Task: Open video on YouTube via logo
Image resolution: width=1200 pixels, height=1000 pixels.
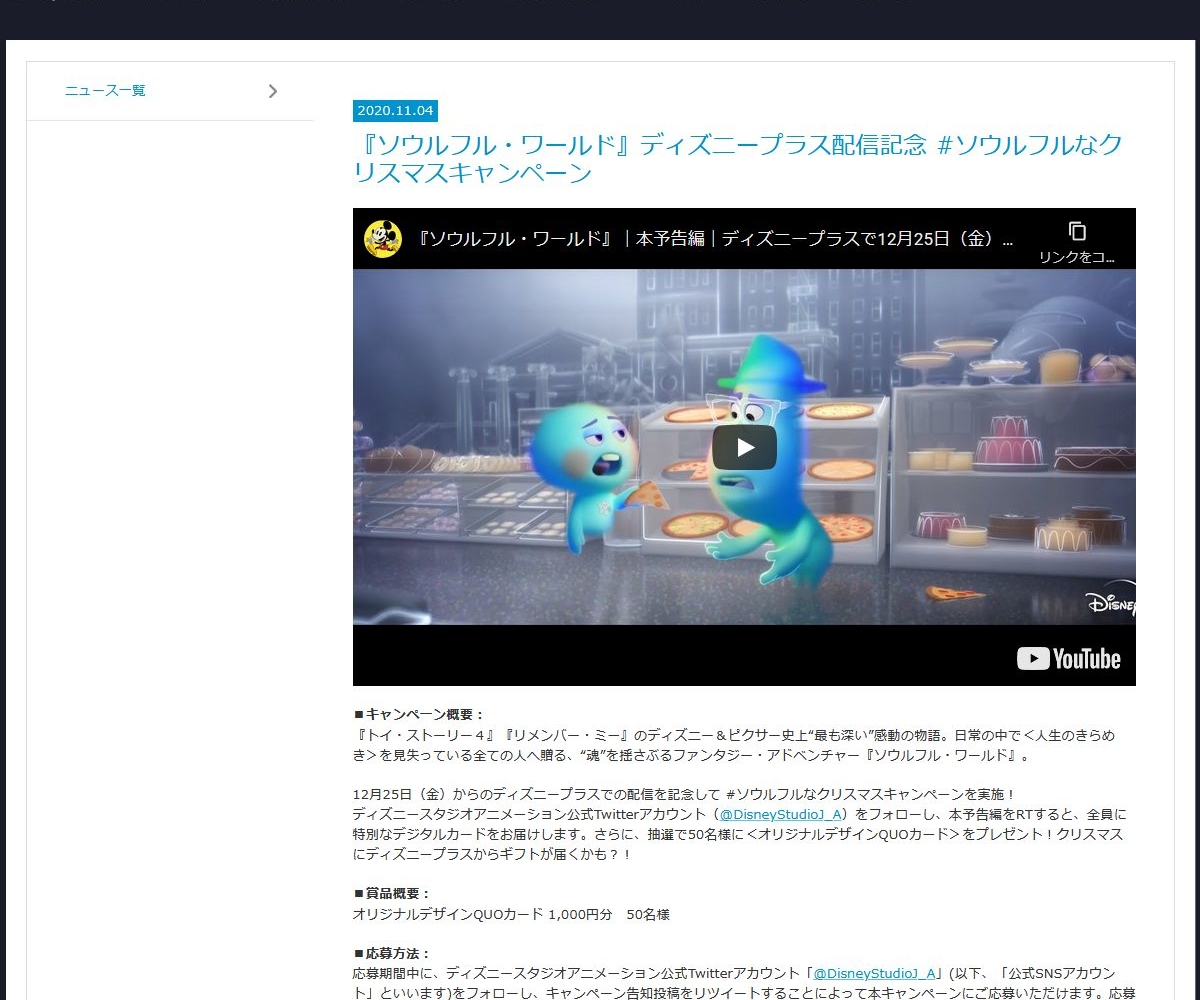Action: point(1068,658)
